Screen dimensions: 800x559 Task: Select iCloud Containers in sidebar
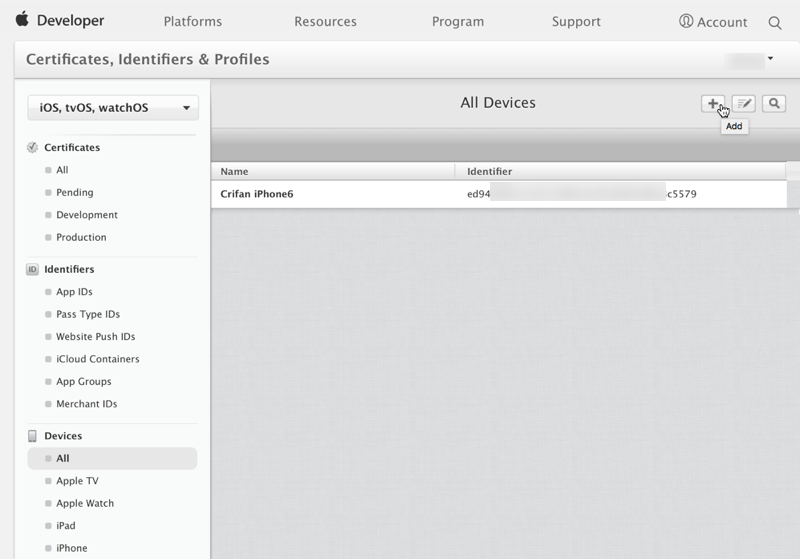97,359
